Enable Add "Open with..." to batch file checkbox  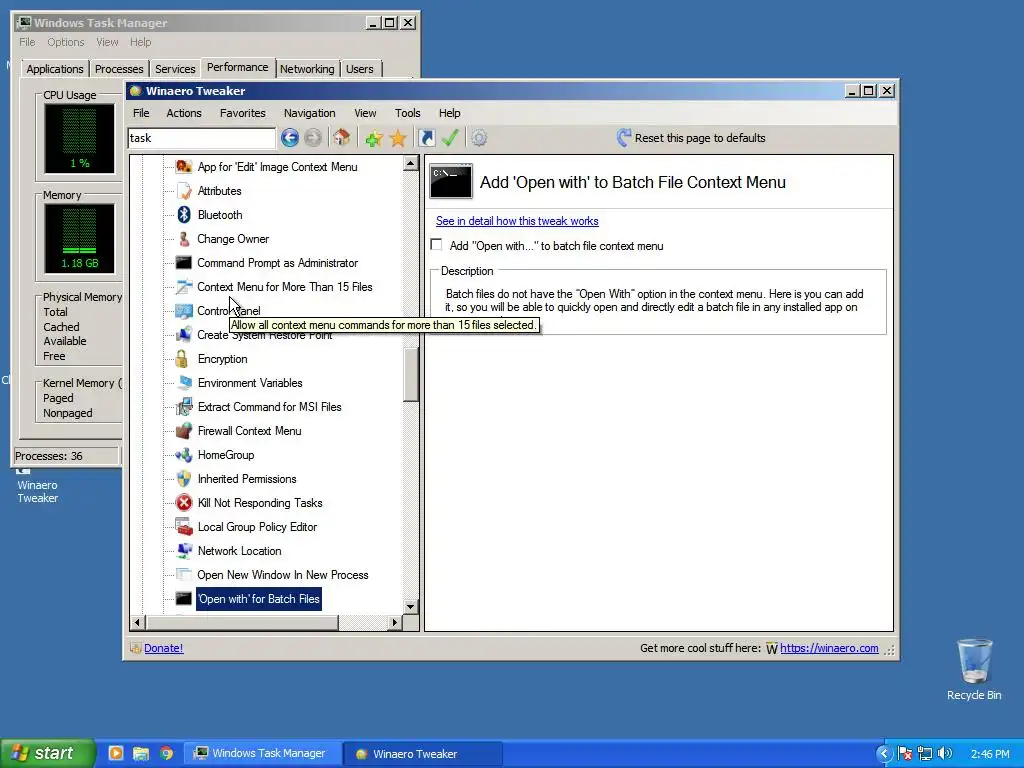(x=436, y=245)
